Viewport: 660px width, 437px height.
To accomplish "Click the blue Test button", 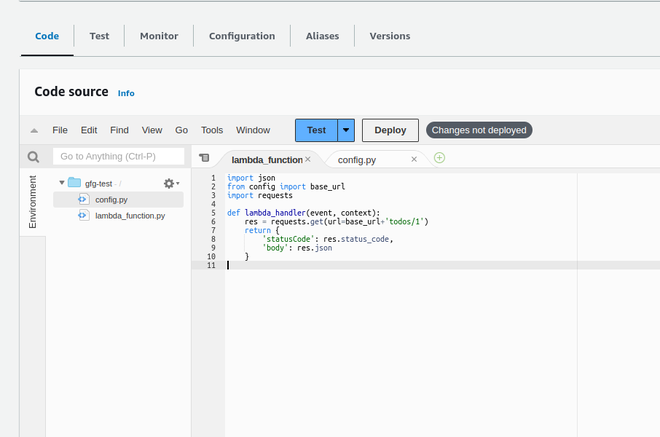I will 316,130.
